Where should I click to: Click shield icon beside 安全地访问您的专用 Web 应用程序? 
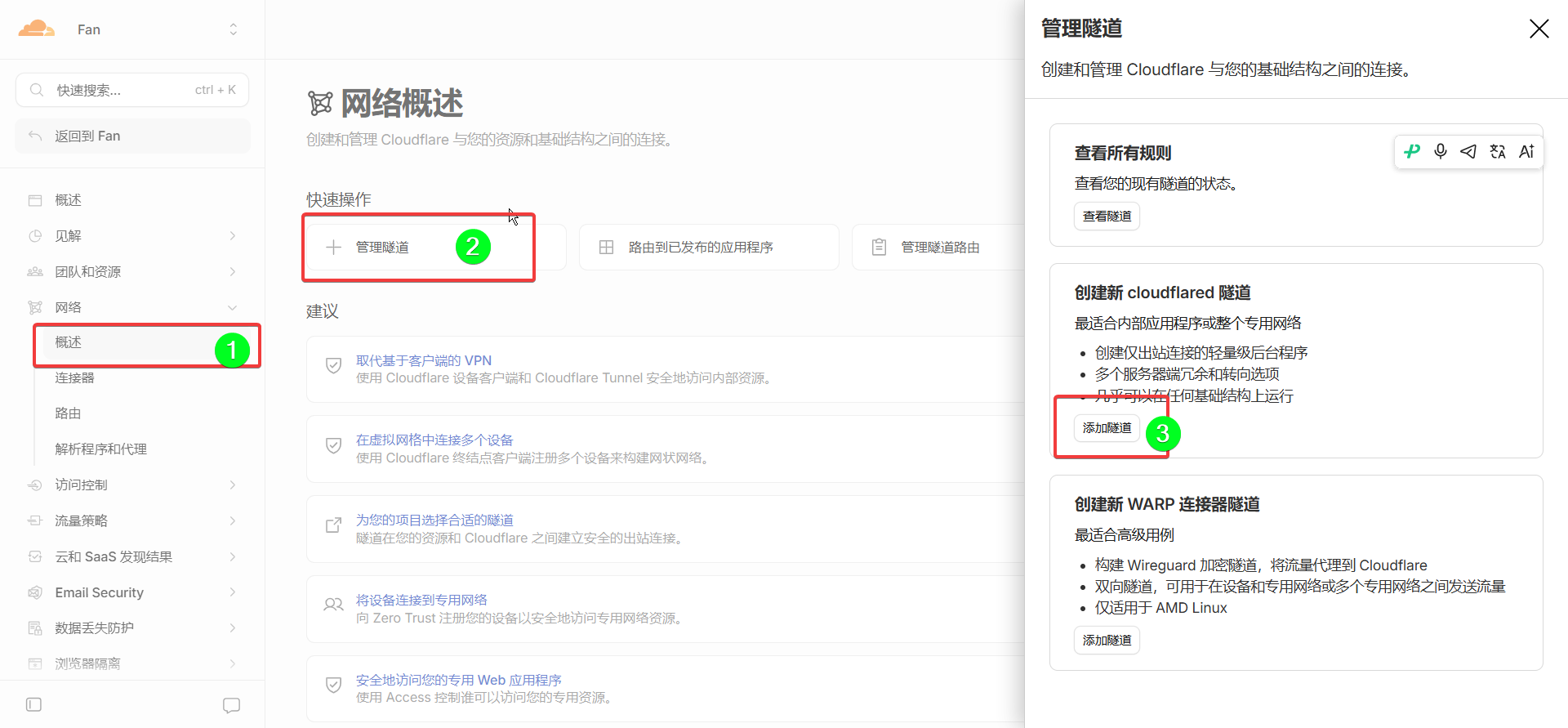(x=333, y=685)
